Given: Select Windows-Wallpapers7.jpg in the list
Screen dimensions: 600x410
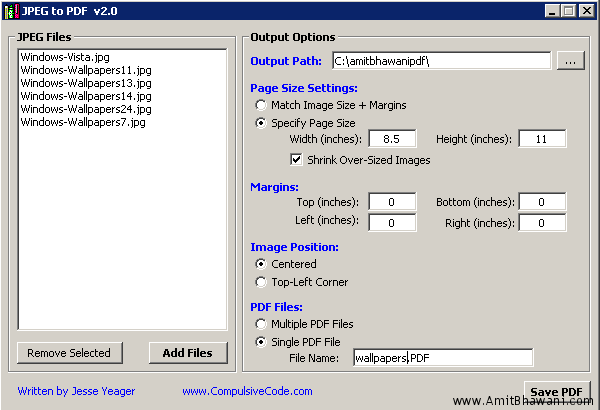Looking at the screenshot, I should pos(82,123).
